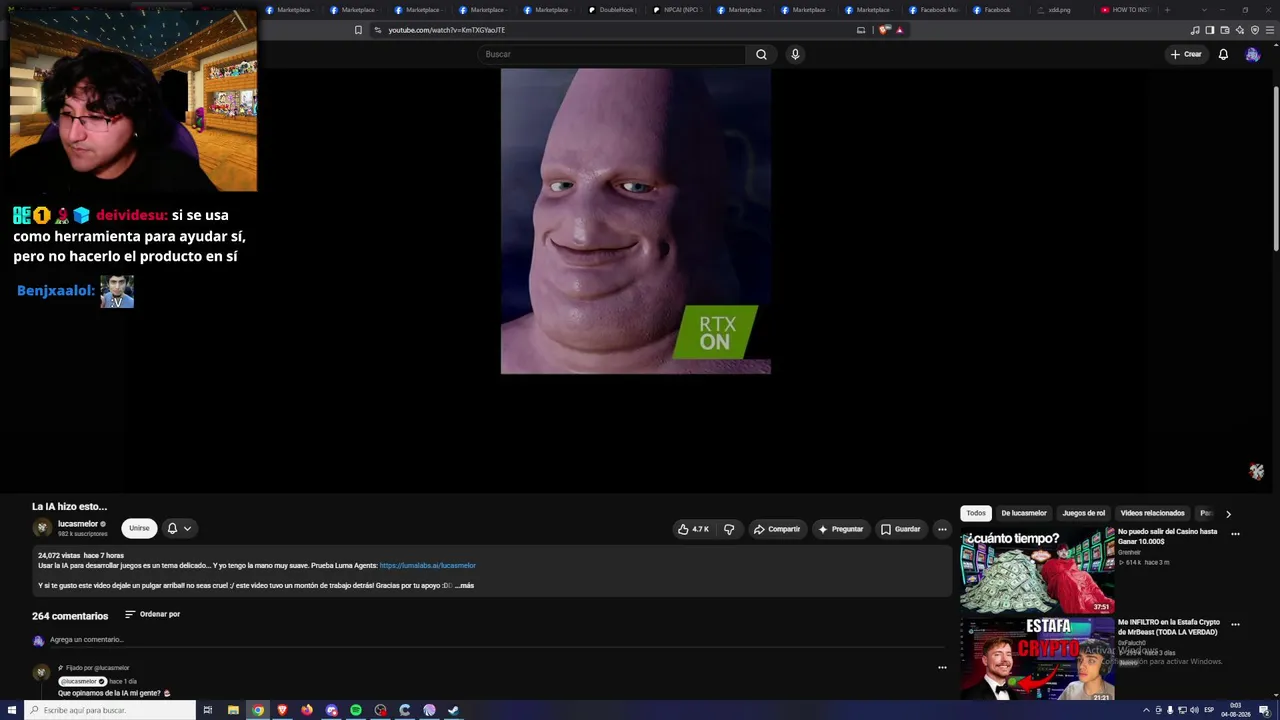
Task: Start voice search with the microphone icon
Action: pyautogui.click(x=795, y=54)
